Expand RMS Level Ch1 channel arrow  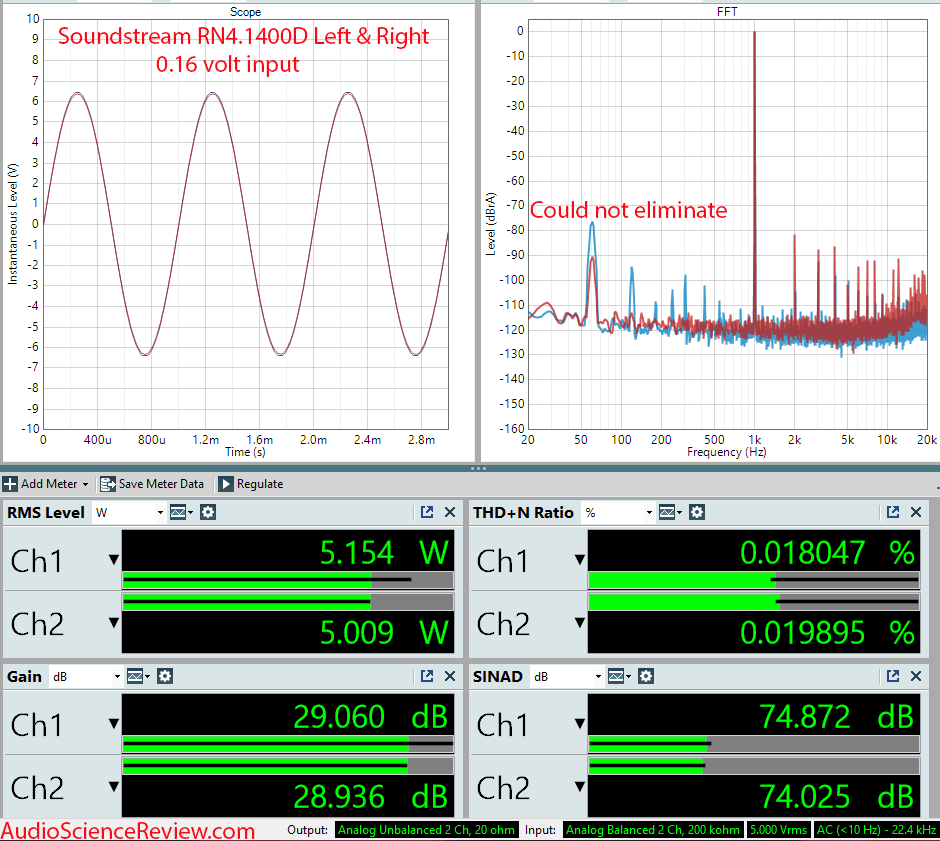(x=114, y=560)
